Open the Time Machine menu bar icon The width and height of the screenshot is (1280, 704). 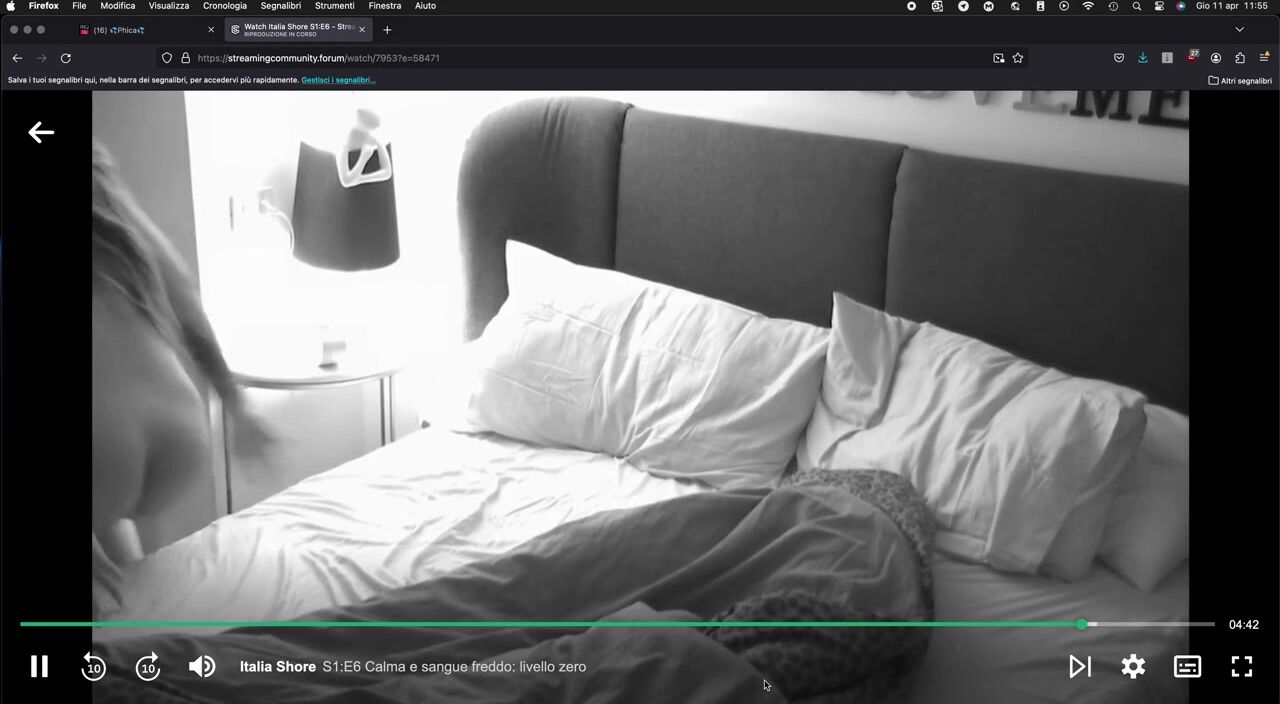pyautogui.click(x=1113, y=6)
